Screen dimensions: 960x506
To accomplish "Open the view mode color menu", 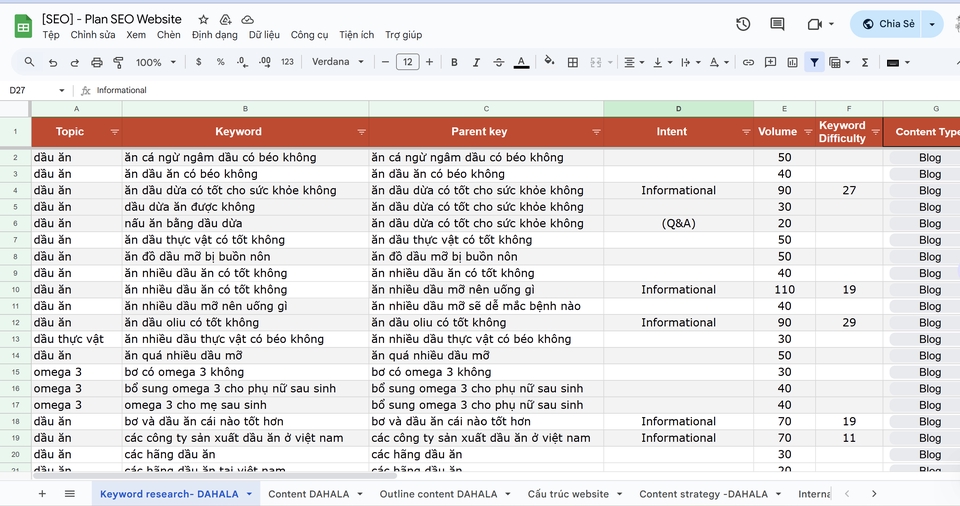I will pyautogui.click(x=898, y=62).
